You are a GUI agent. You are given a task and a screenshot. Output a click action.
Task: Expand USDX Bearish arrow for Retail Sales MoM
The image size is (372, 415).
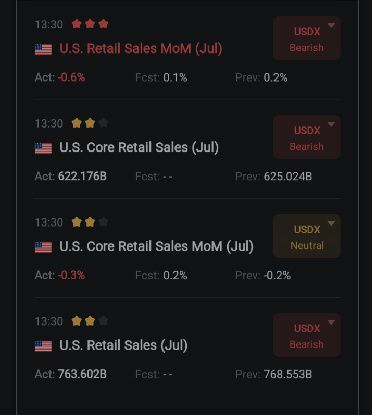coord(331,25)
